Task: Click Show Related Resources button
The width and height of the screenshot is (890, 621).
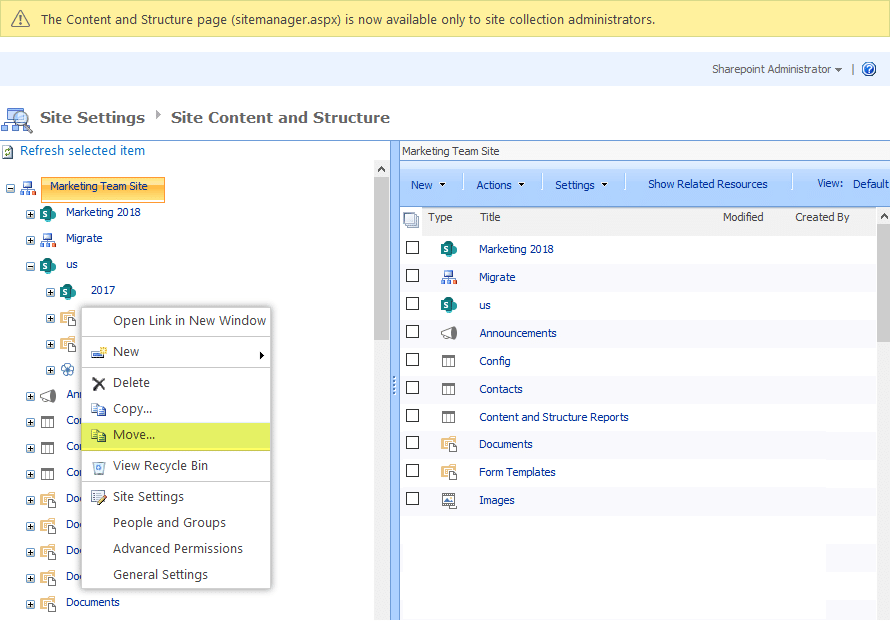Action: [x=707, y=184]
